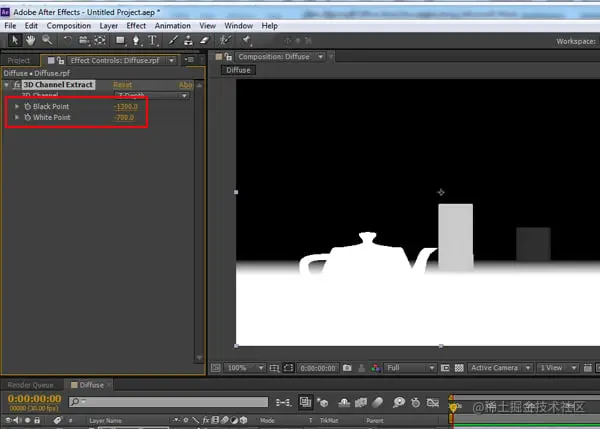
Task: Click Reset on 3D Channel Extract
Action: point(122,85)
